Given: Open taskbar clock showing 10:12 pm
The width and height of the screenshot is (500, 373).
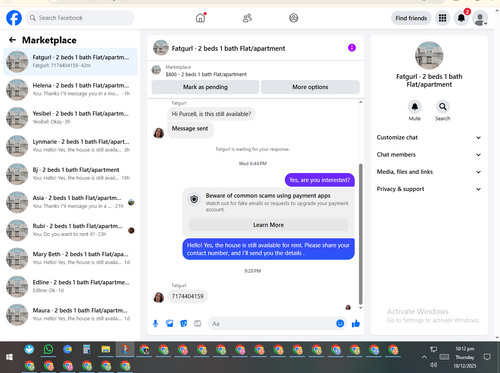Looking at the screenshot, I should click(x=465, y=357).
